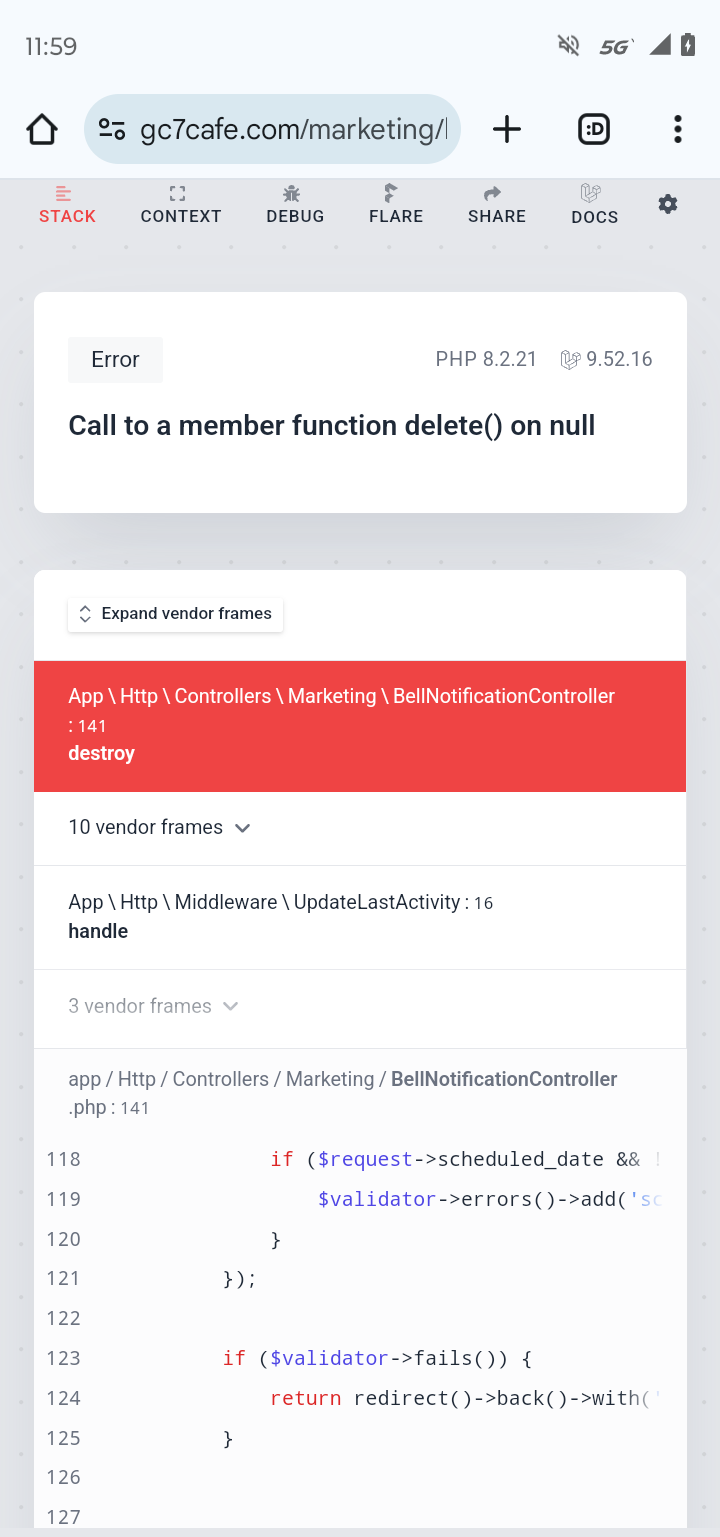
Task: Open the Flare tab
Action: [x=396, y=204]
